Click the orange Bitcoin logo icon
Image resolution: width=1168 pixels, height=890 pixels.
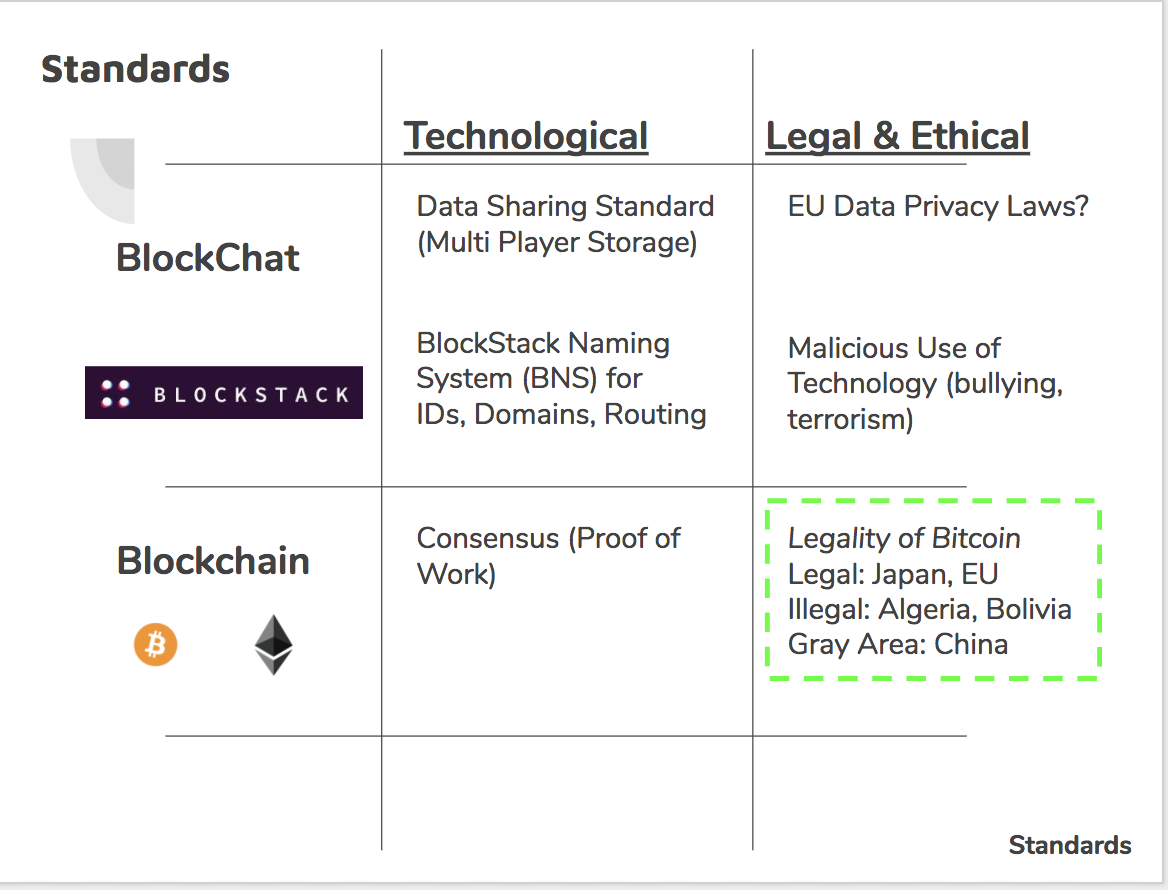(x=156, y=645)
